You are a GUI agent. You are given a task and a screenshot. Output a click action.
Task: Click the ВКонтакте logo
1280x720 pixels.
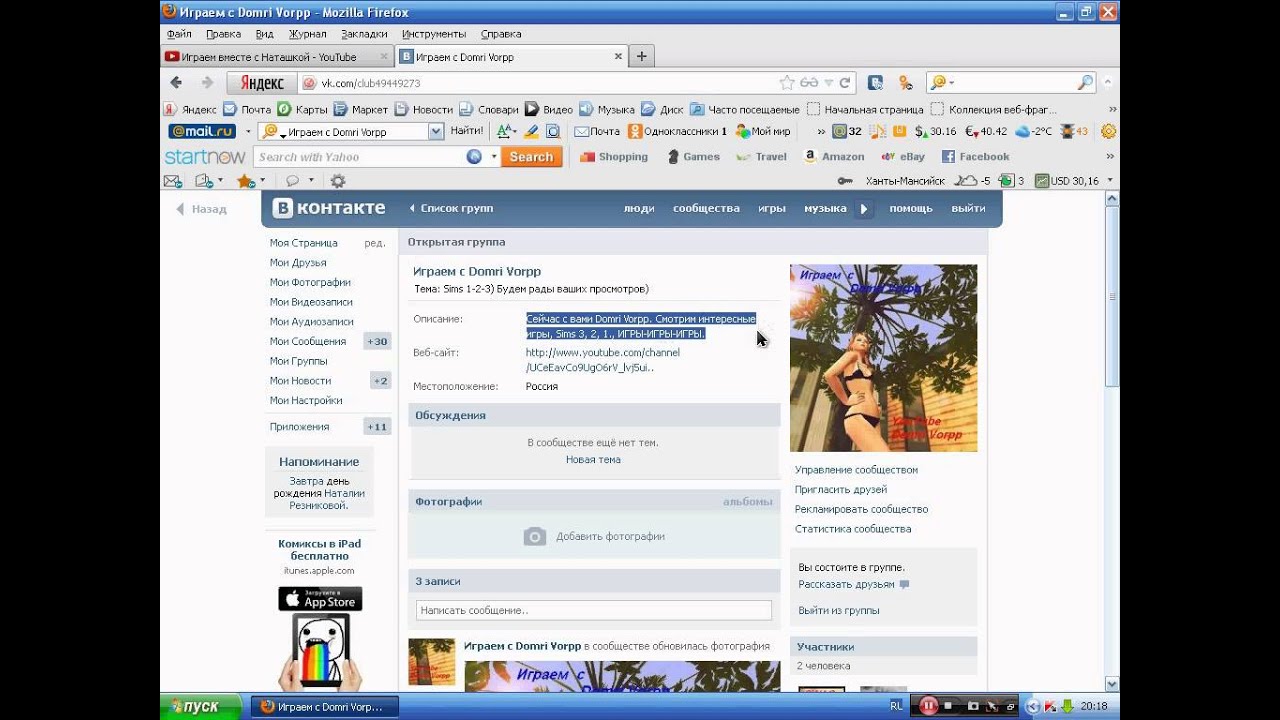tap(330, 208)
